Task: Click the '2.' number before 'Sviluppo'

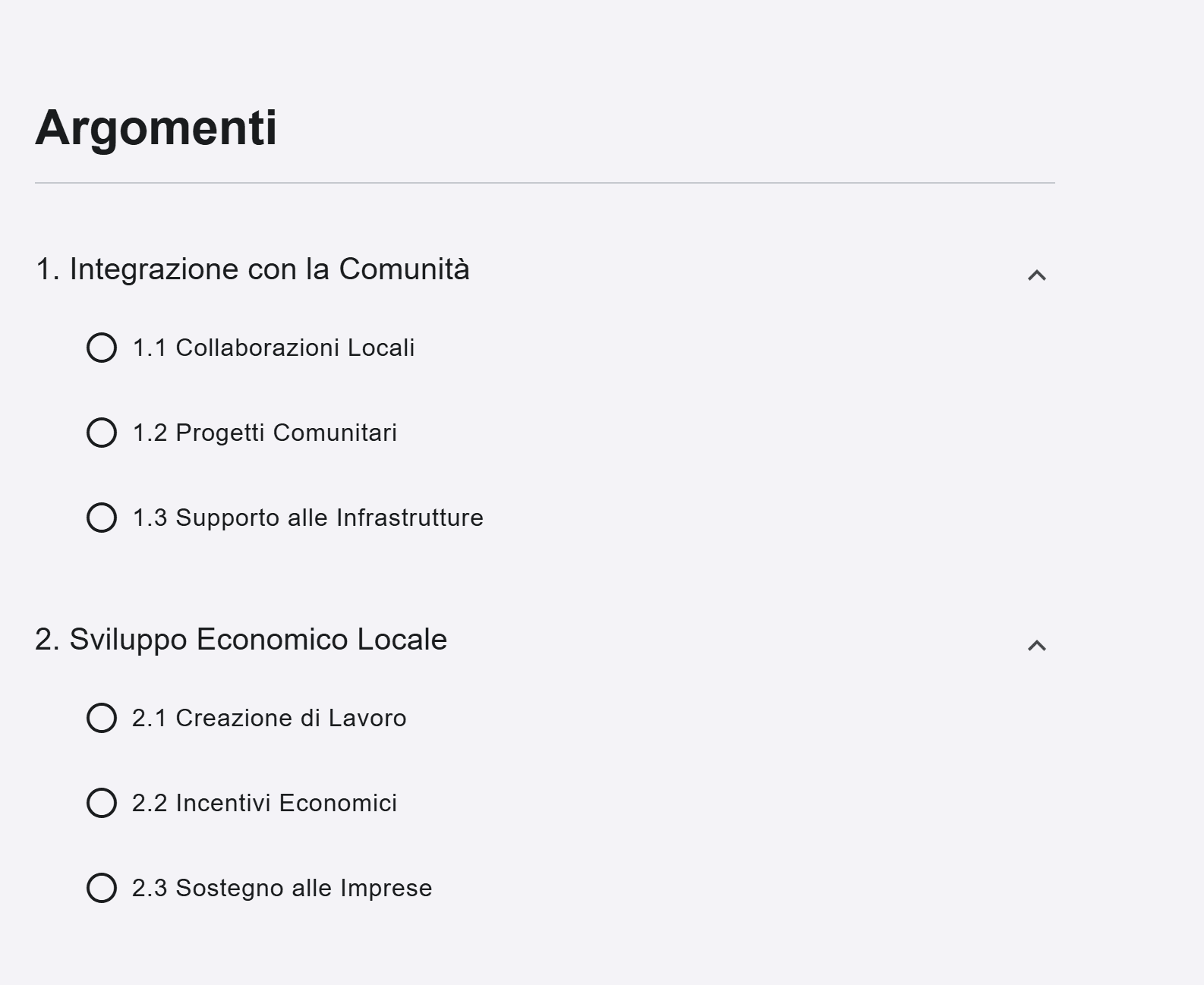Action: (47, 640)
